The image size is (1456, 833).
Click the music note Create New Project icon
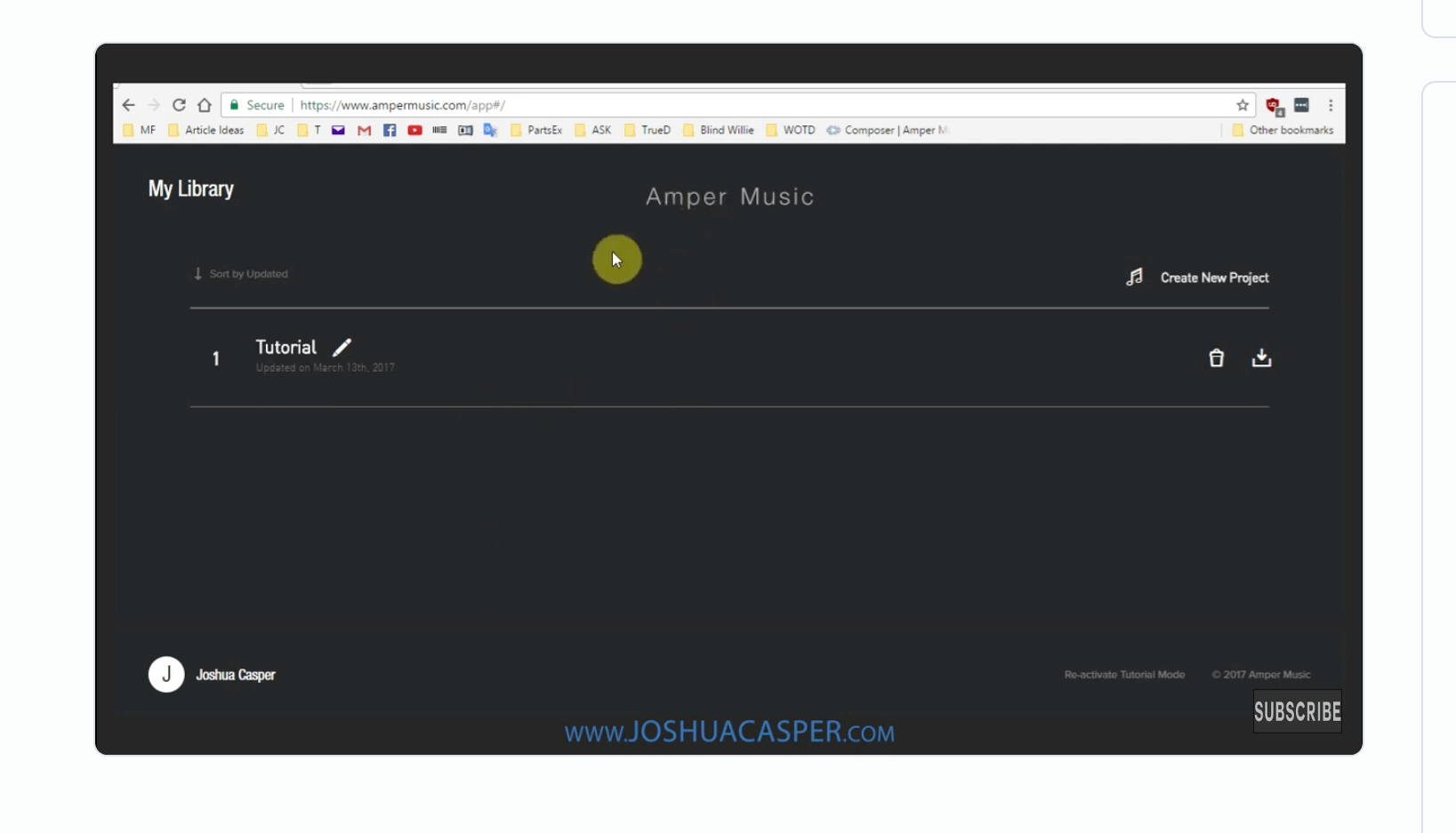click(1134, 277)
